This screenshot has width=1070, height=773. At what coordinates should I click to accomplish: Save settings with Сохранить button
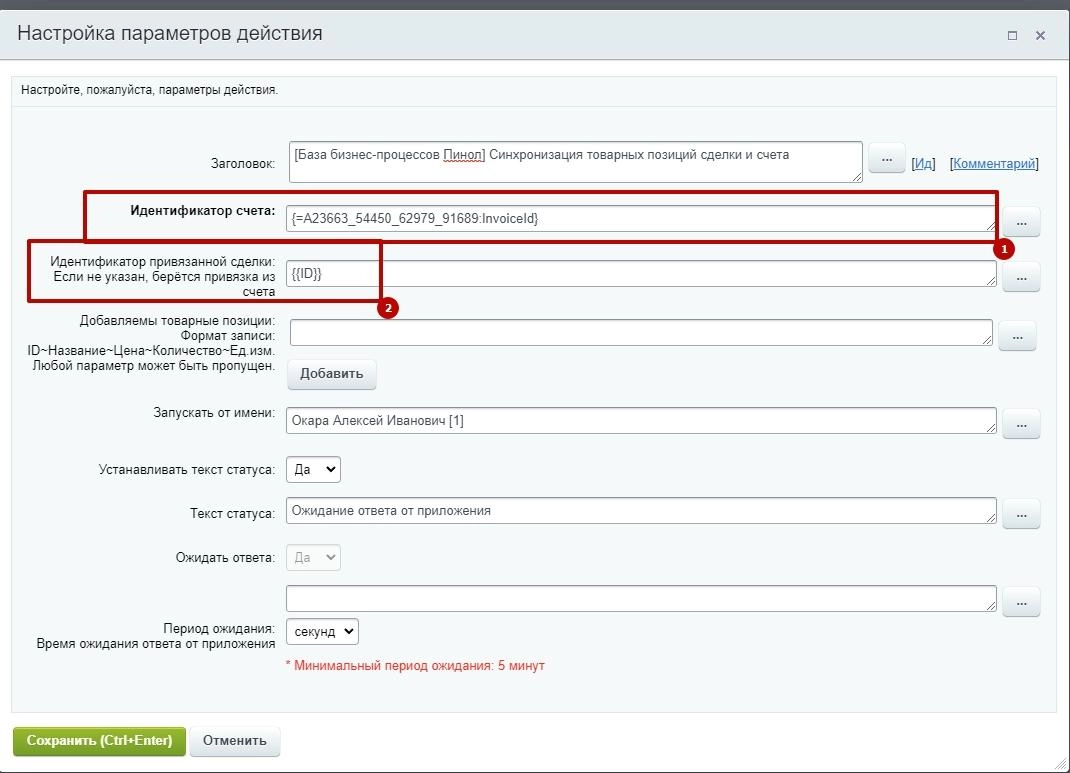coord(99,741)
